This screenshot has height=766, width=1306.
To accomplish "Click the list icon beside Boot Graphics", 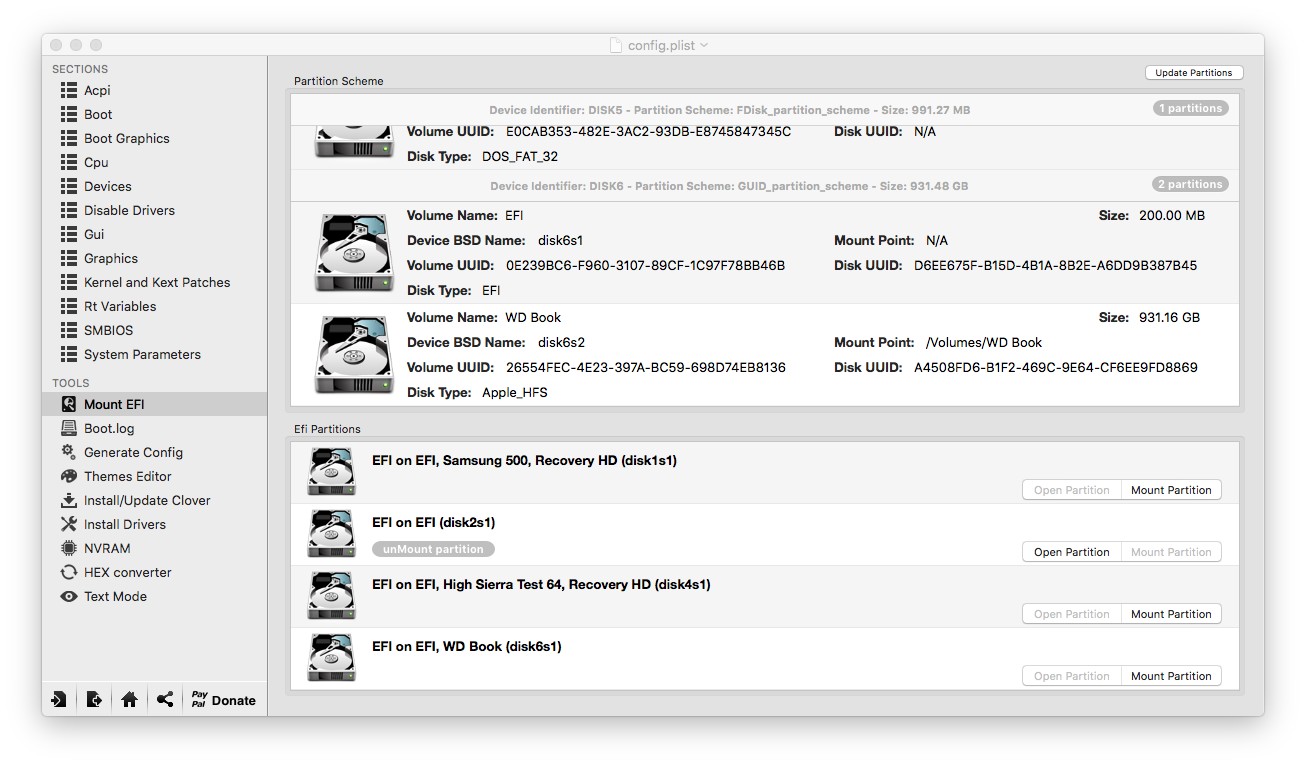I will tap(69, 138).
